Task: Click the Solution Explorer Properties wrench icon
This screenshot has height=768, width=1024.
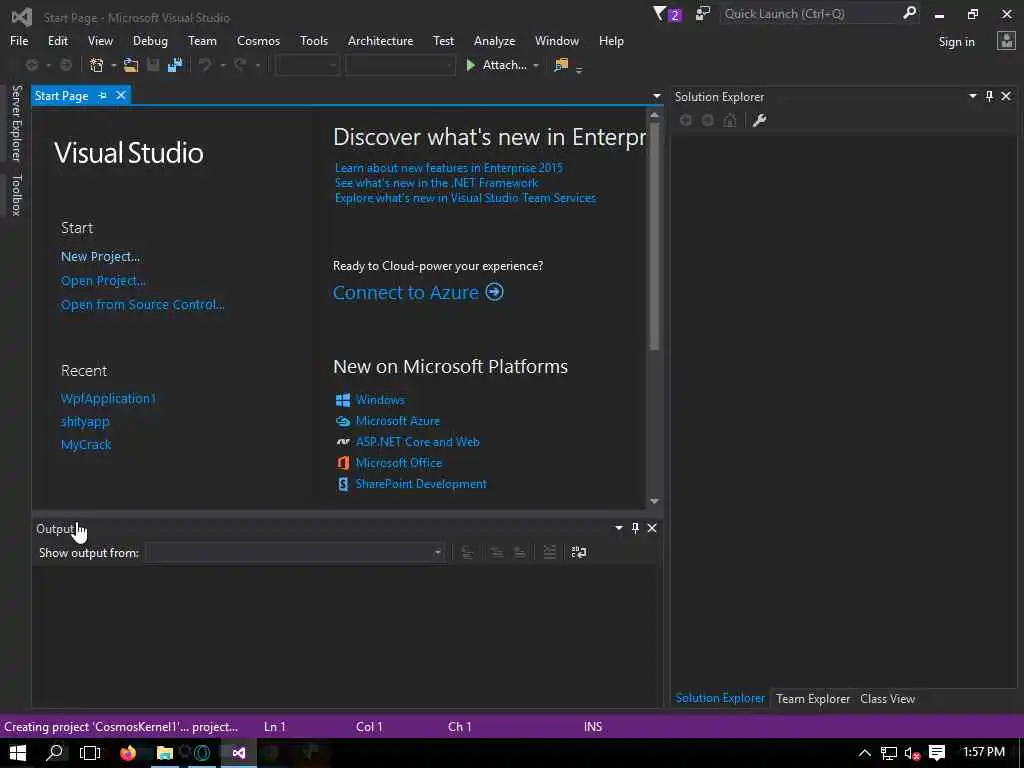Action: [759, 120]
